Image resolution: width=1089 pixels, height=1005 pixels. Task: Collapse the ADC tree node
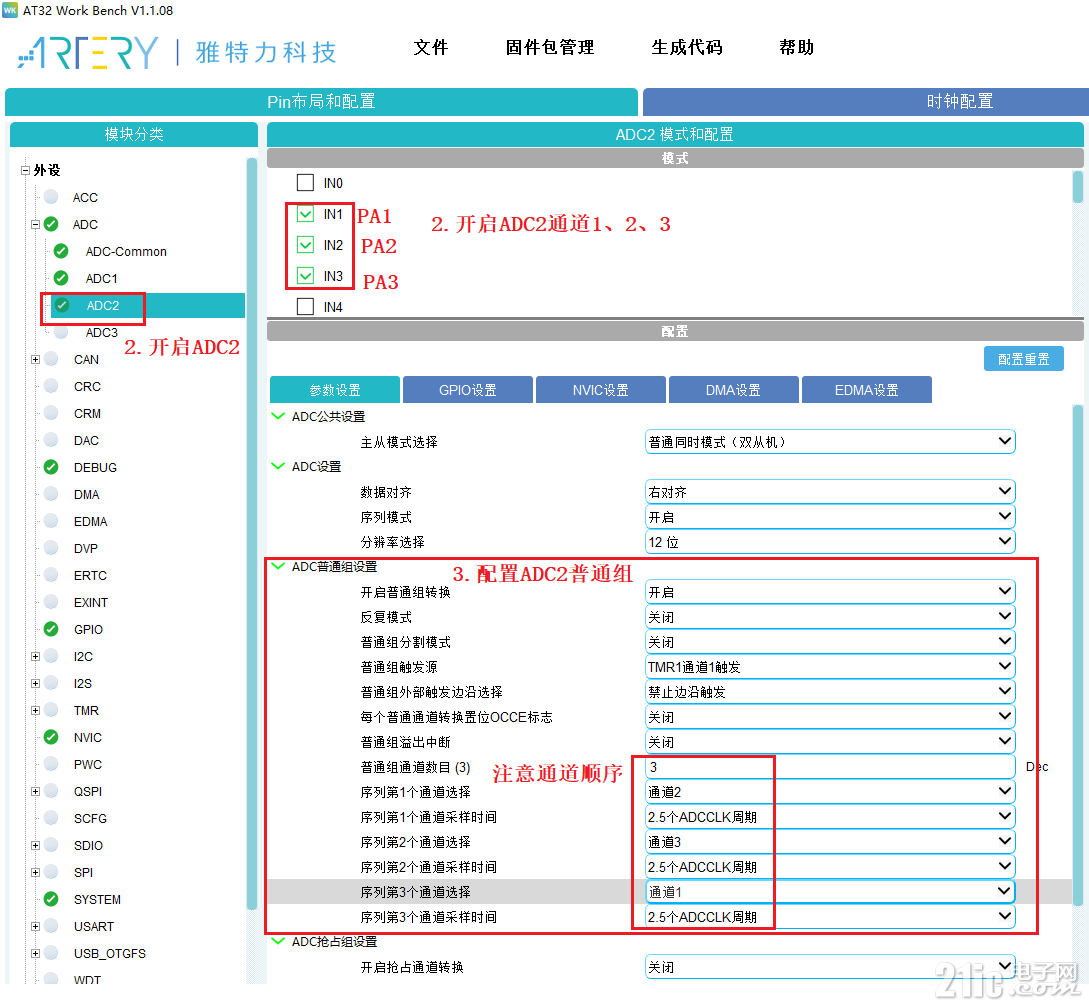tap(35, 224)
